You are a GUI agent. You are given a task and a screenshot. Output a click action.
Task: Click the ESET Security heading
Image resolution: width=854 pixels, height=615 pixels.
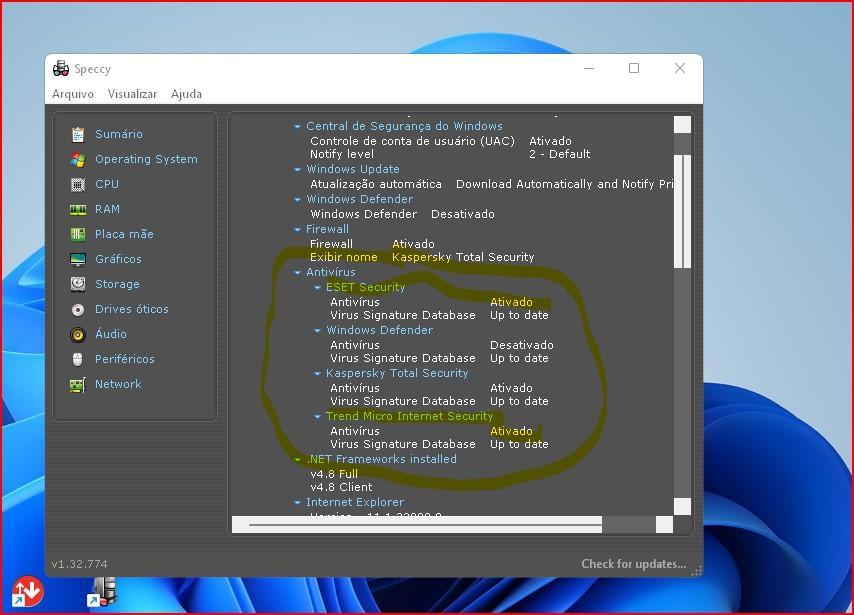click(365, 288)
